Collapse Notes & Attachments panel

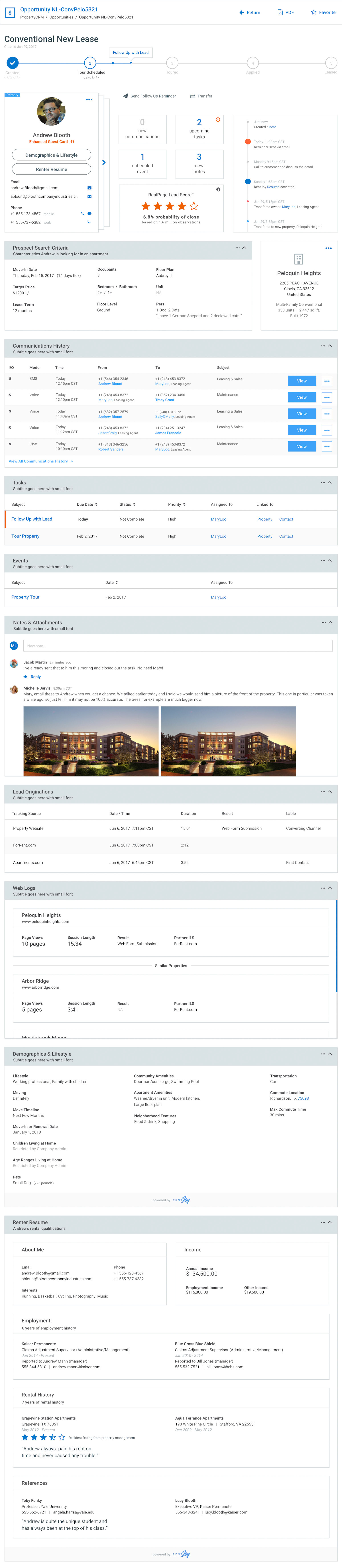point(330,623)
